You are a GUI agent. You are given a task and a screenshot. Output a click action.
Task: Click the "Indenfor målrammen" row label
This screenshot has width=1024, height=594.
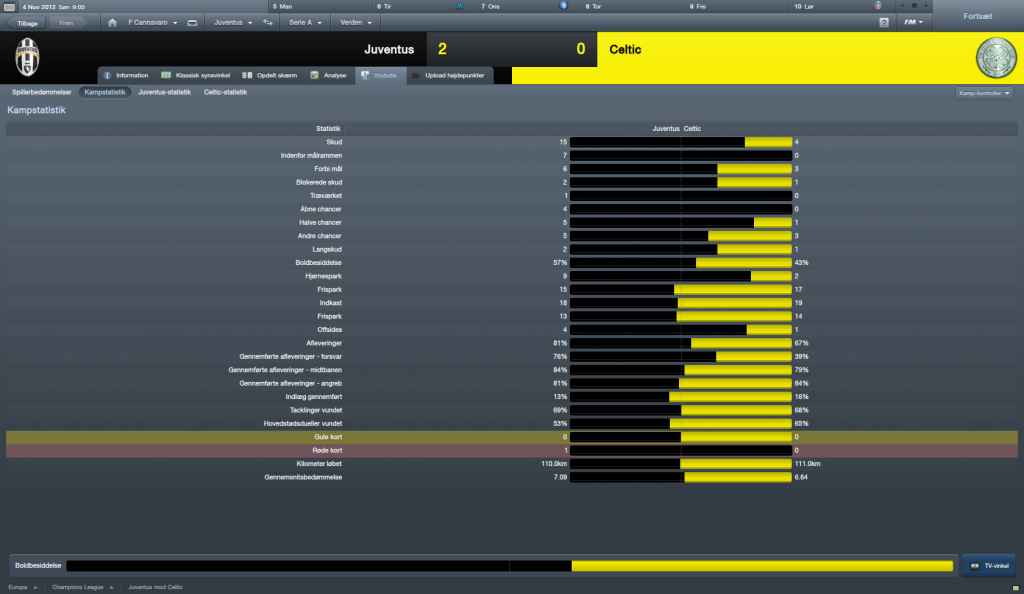(x=312, y=155)
